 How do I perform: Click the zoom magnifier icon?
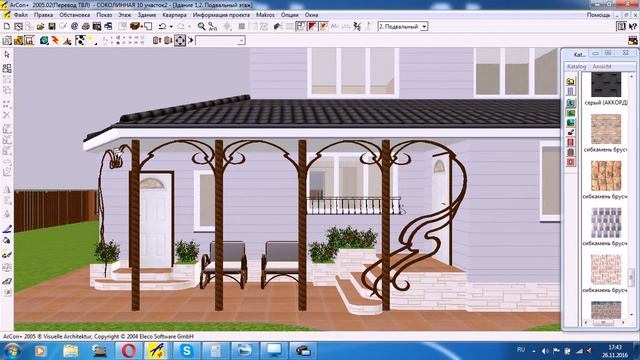coord(202,27)
